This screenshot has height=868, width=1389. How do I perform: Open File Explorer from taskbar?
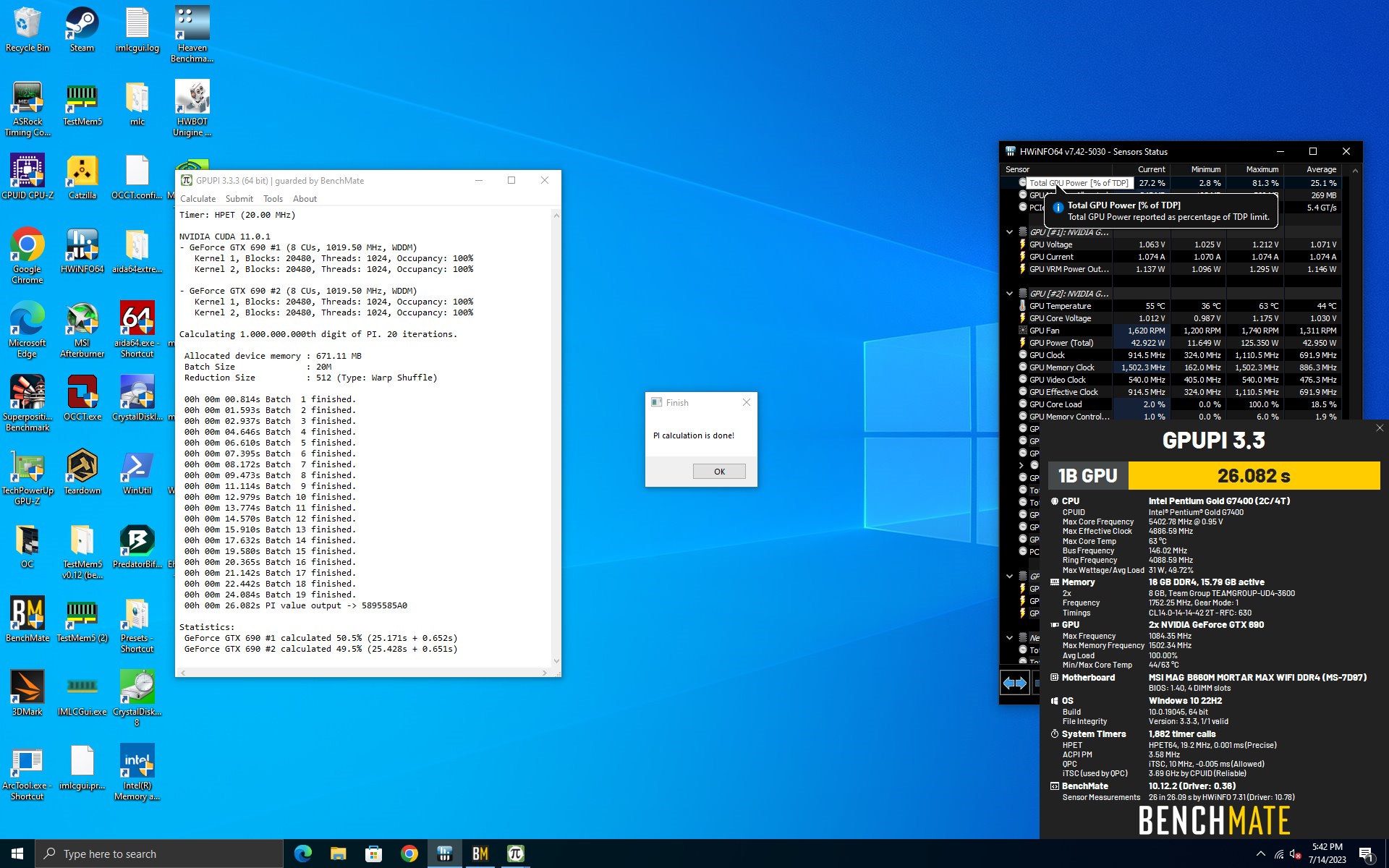pyautogui.click(x=338, y=854)
